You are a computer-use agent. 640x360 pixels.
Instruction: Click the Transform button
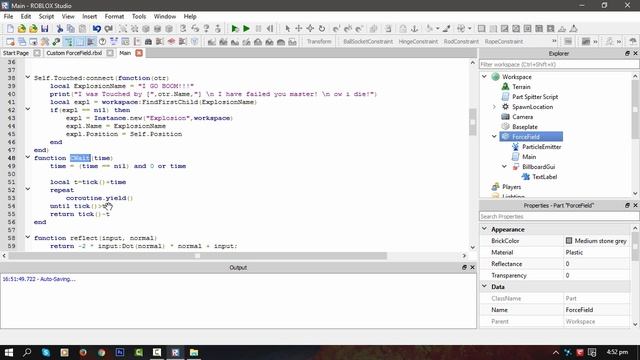[x=319, y=41]
